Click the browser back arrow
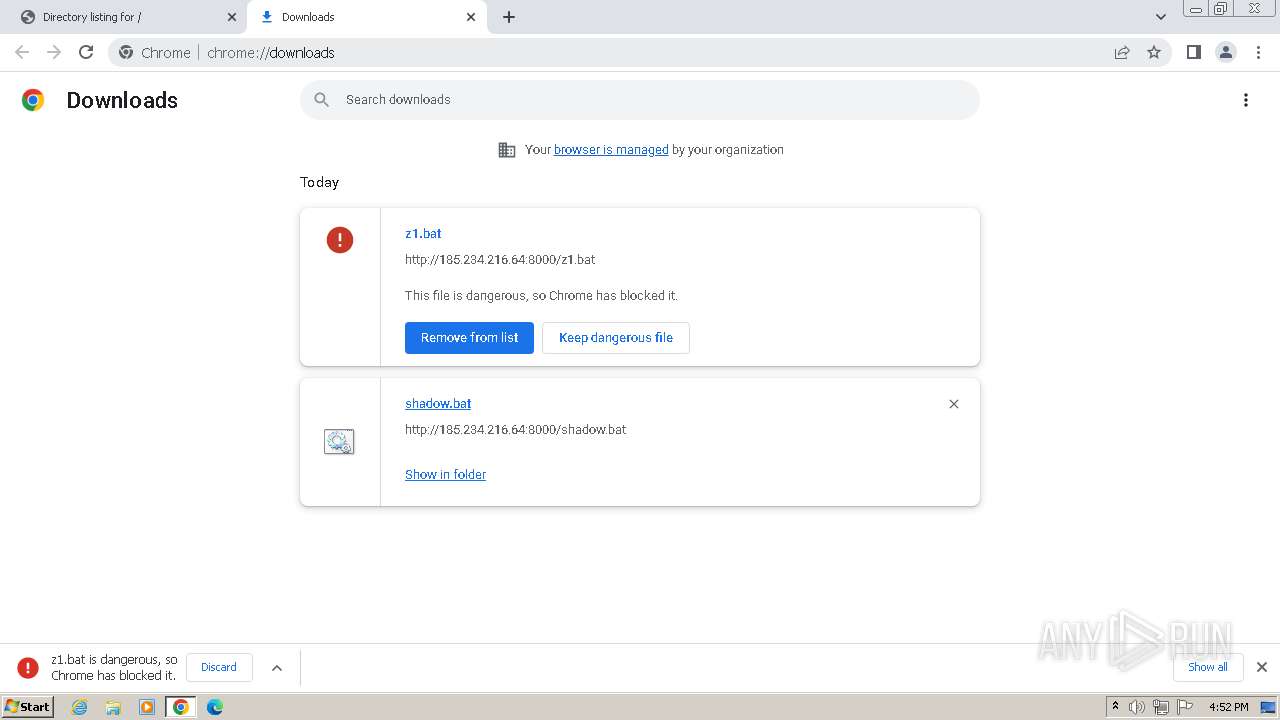The image size is (1280, 720). (22, 52)
